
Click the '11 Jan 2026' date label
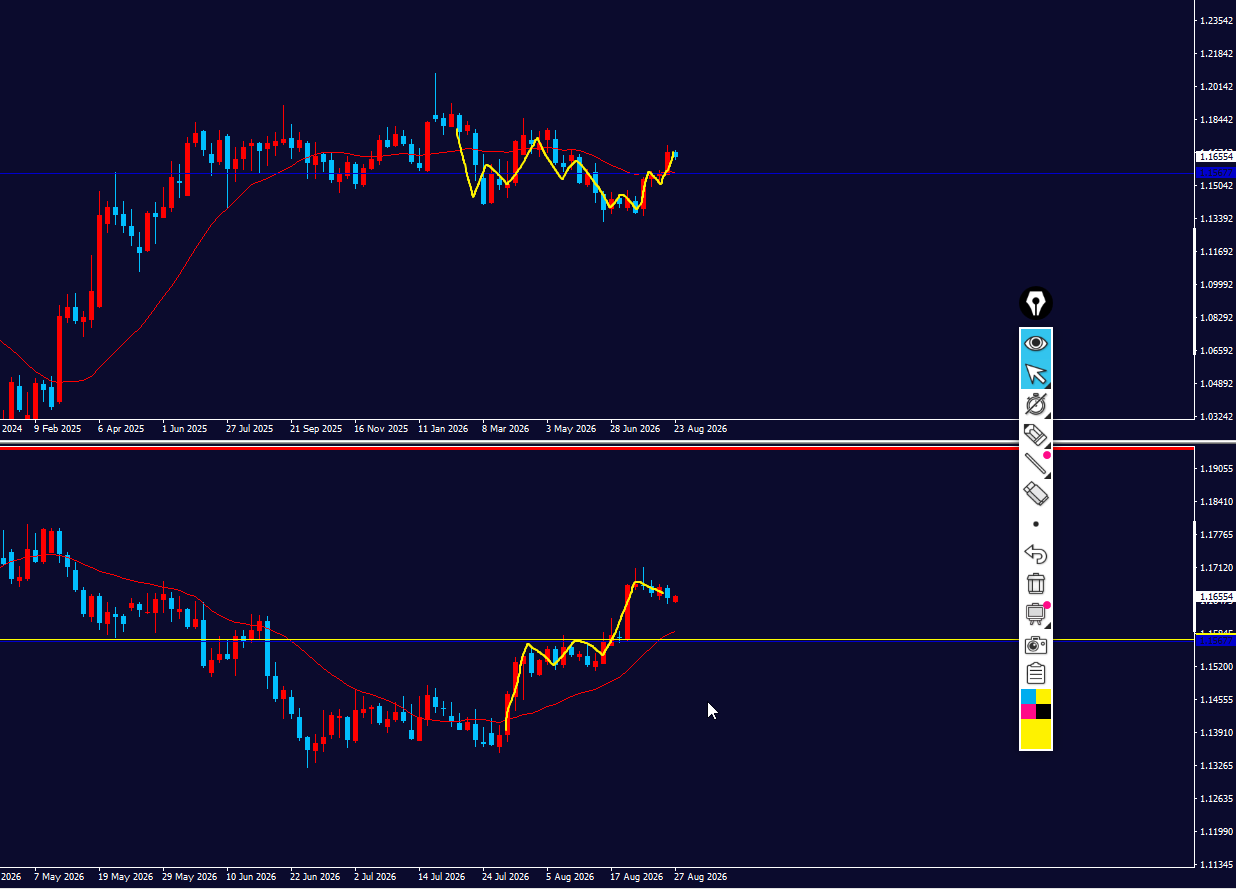coord(444,429)
